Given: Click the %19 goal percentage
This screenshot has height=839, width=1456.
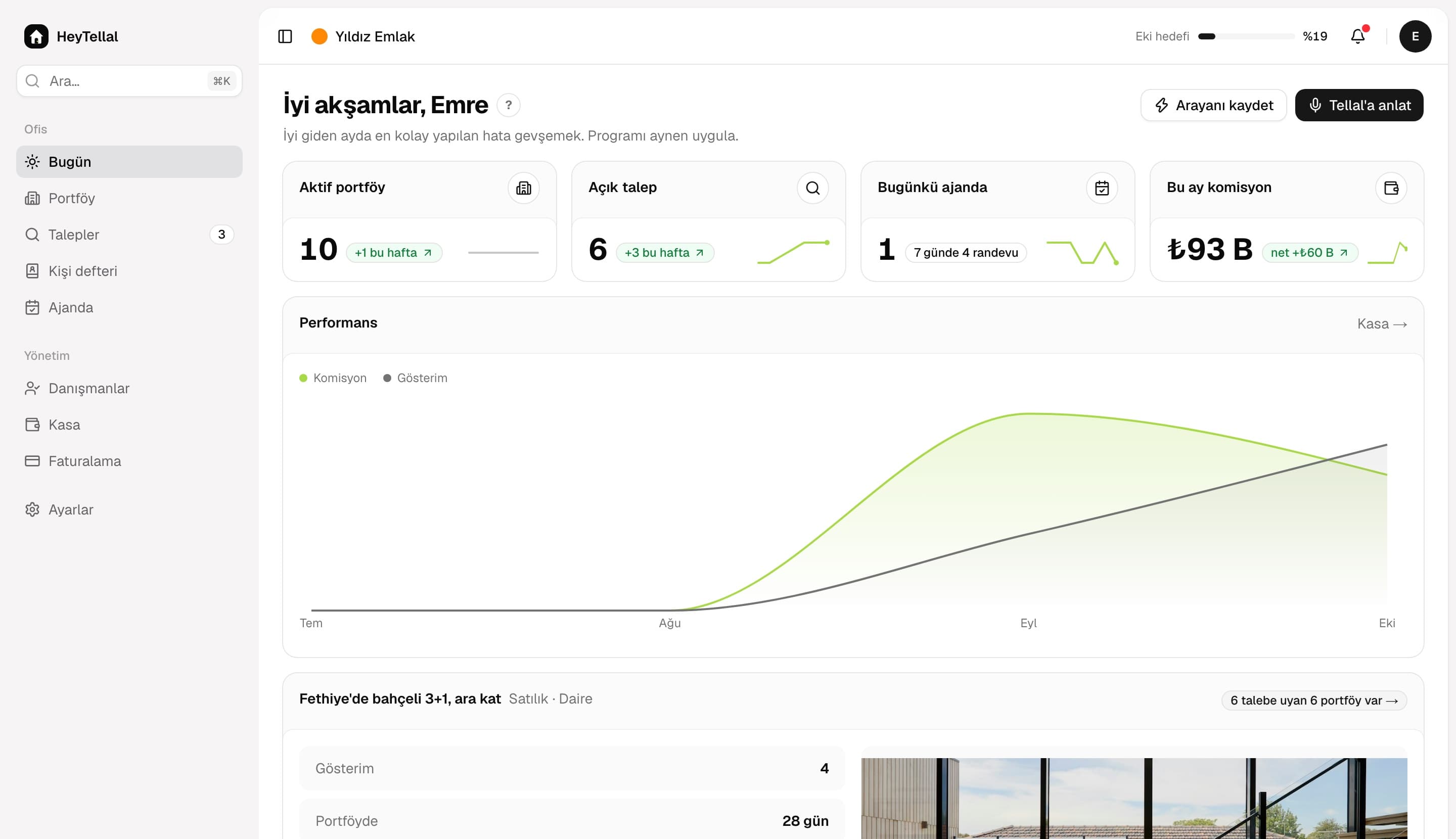Looking at the screenshot, I should (1315, 36).
